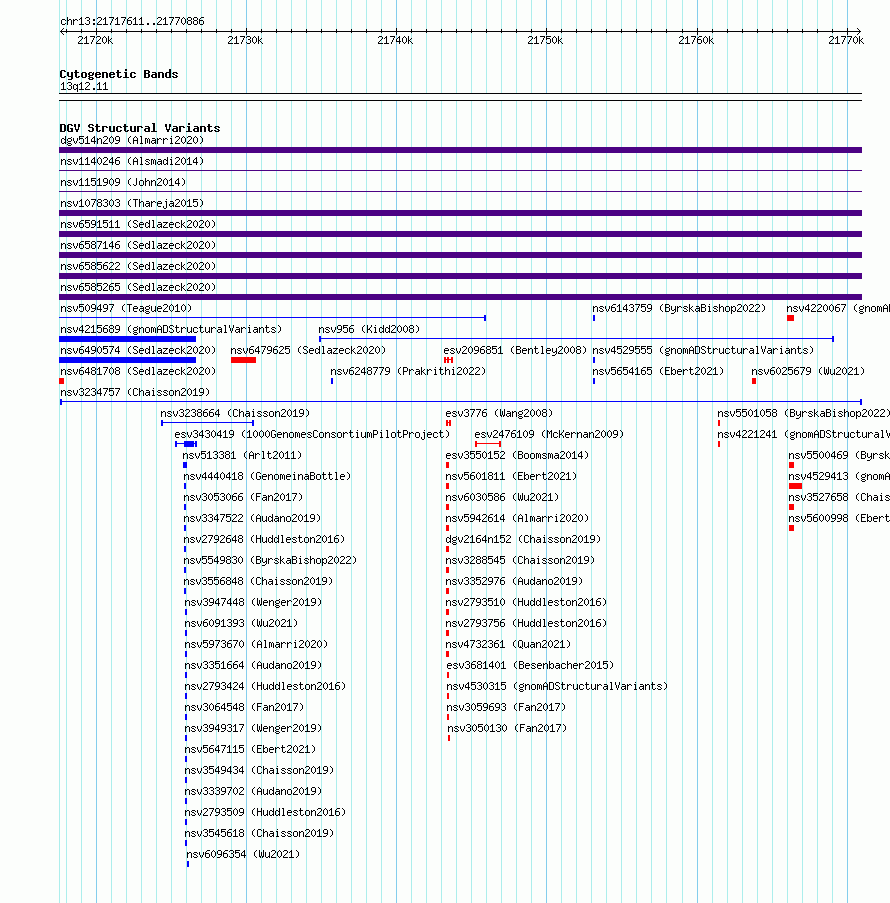Screen dimensions: 890x903
Task: Click the 21760k ruler position label
Action: [x=696, y=40]
